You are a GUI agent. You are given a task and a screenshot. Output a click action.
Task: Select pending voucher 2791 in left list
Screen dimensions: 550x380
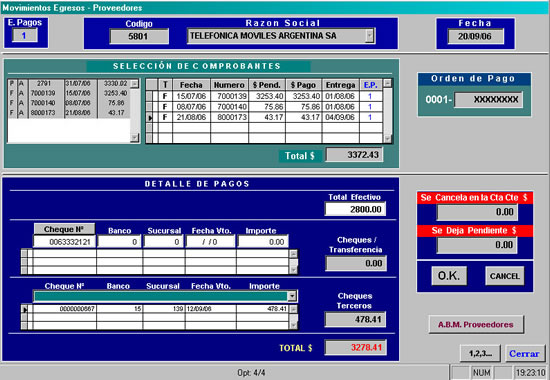[x=69, y=84]
